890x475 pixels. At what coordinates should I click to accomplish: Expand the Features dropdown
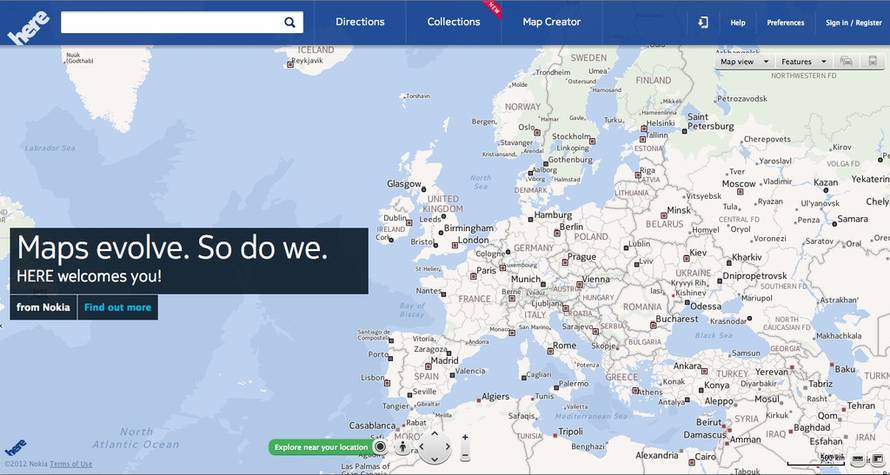(x=803, y=62)
